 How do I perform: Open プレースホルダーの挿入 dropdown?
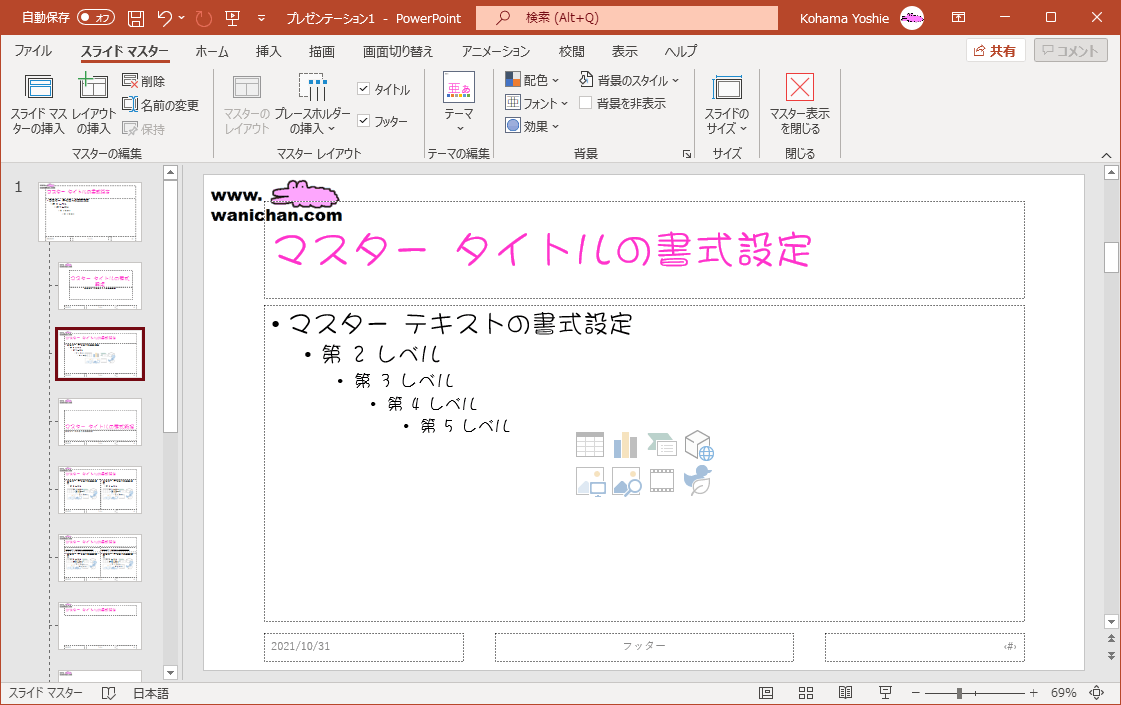click(x=312, y=104)
